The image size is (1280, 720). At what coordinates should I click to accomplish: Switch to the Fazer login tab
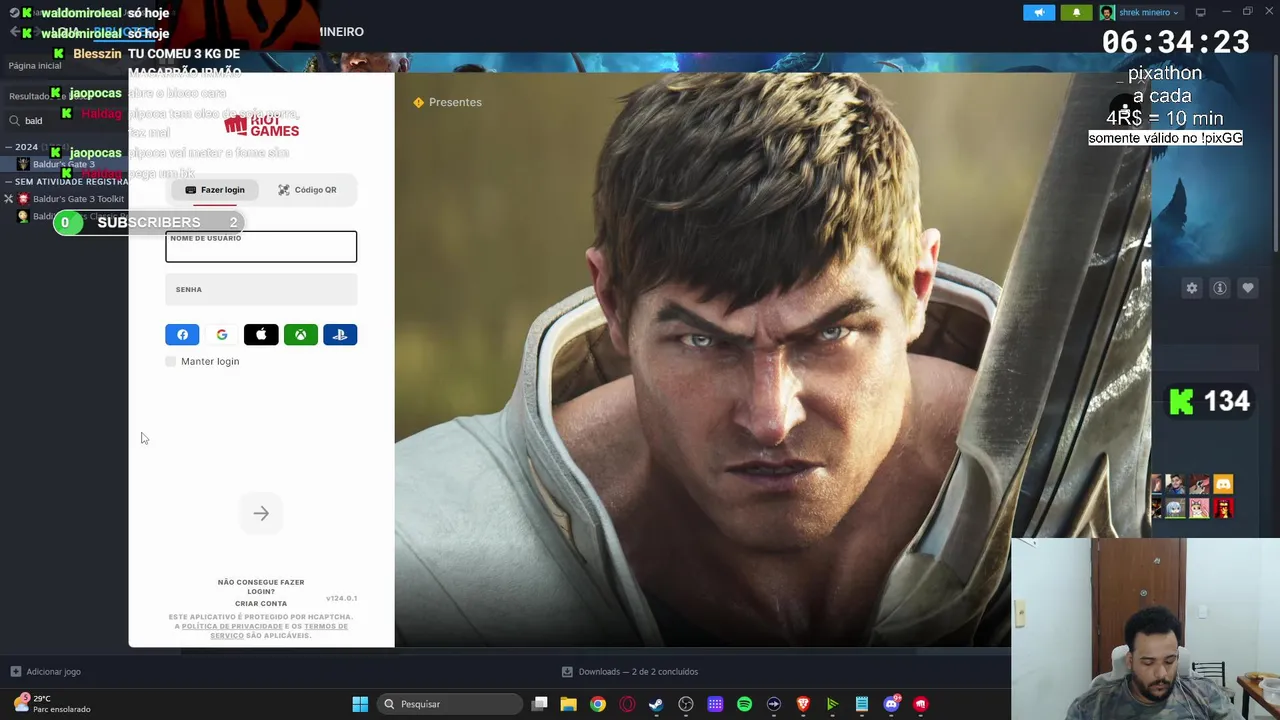(215, 190)
